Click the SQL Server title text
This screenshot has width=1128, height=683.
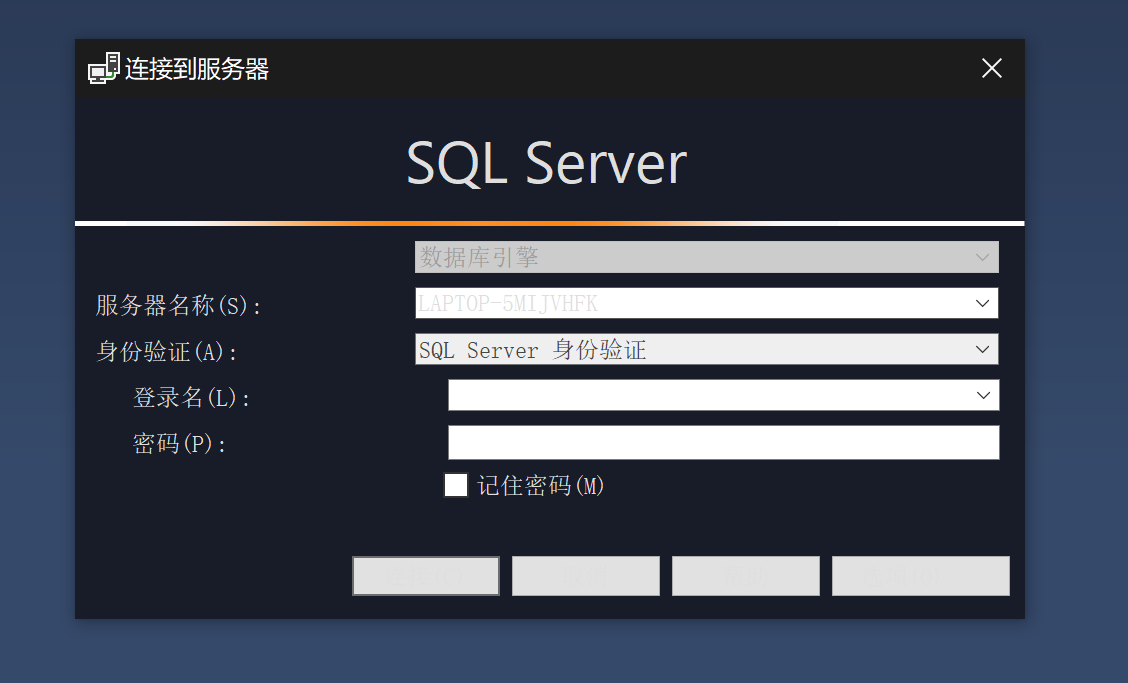pyautogui.click(x=545, y=162)
